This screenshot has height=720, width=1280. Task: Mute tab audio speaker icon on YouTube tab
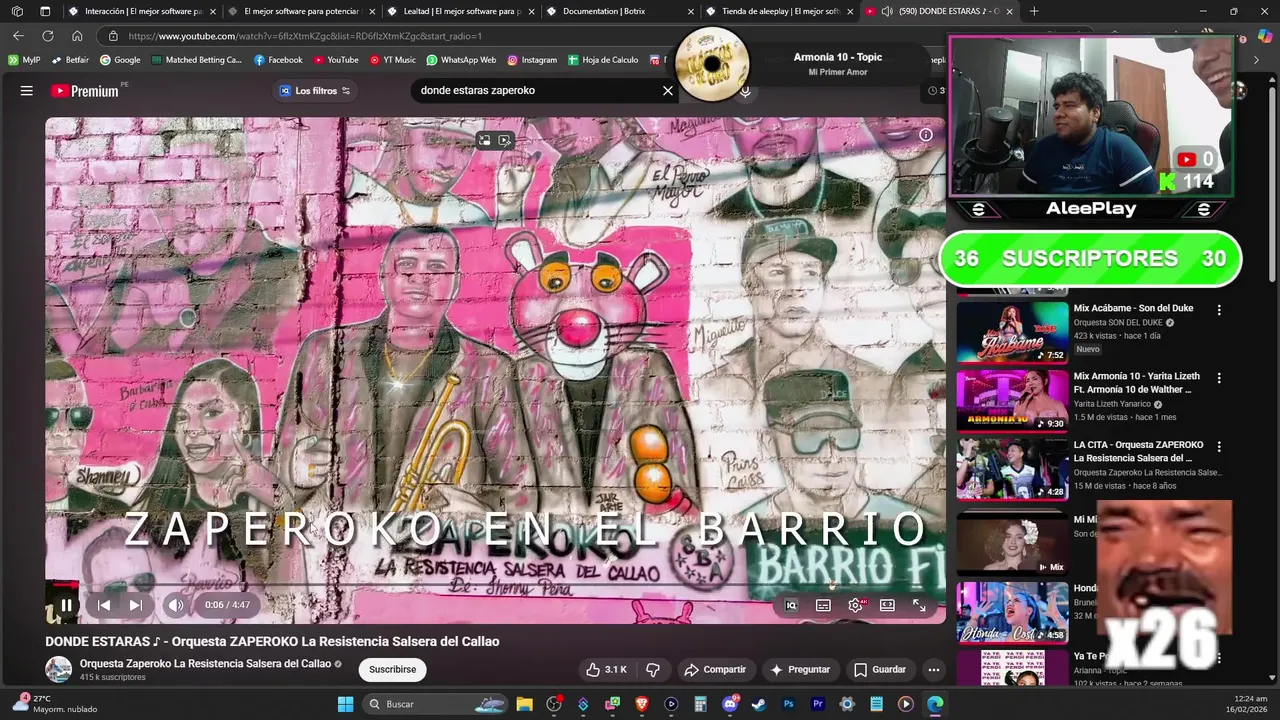coord(887,12)
